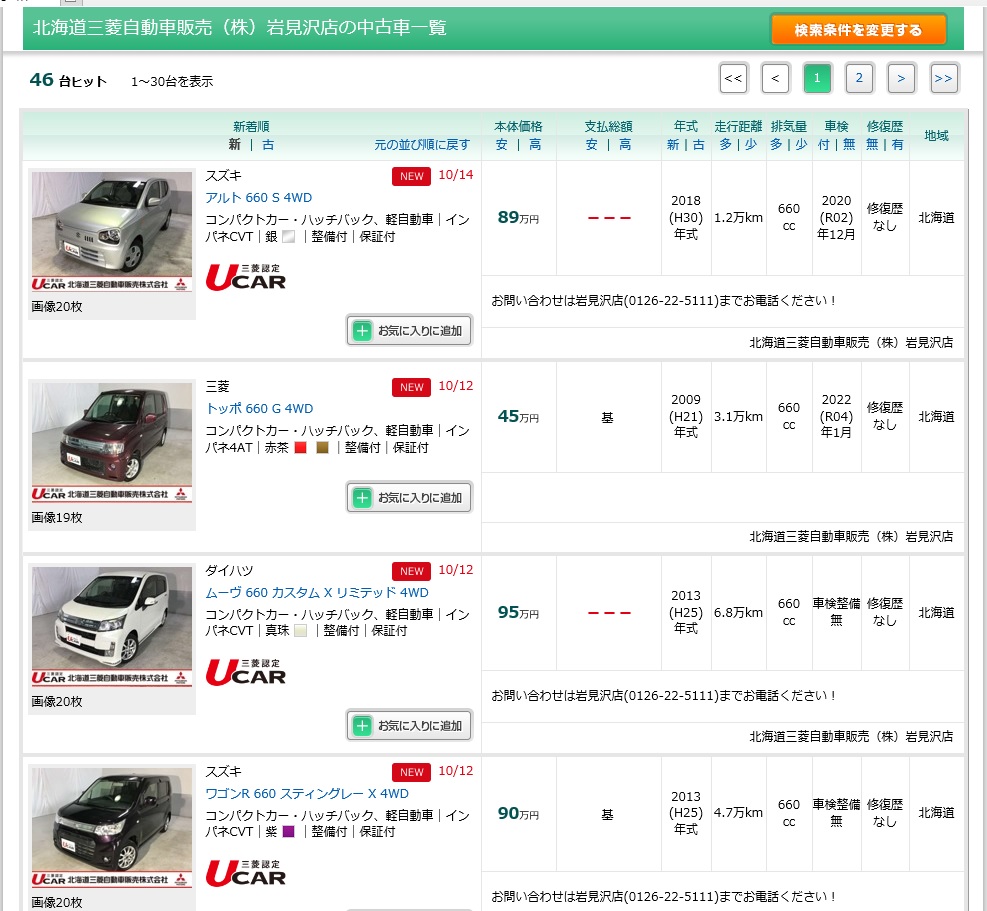Click the purple color swatch on the ワゴンR listing
987x911 pixels.
[289, 832]
